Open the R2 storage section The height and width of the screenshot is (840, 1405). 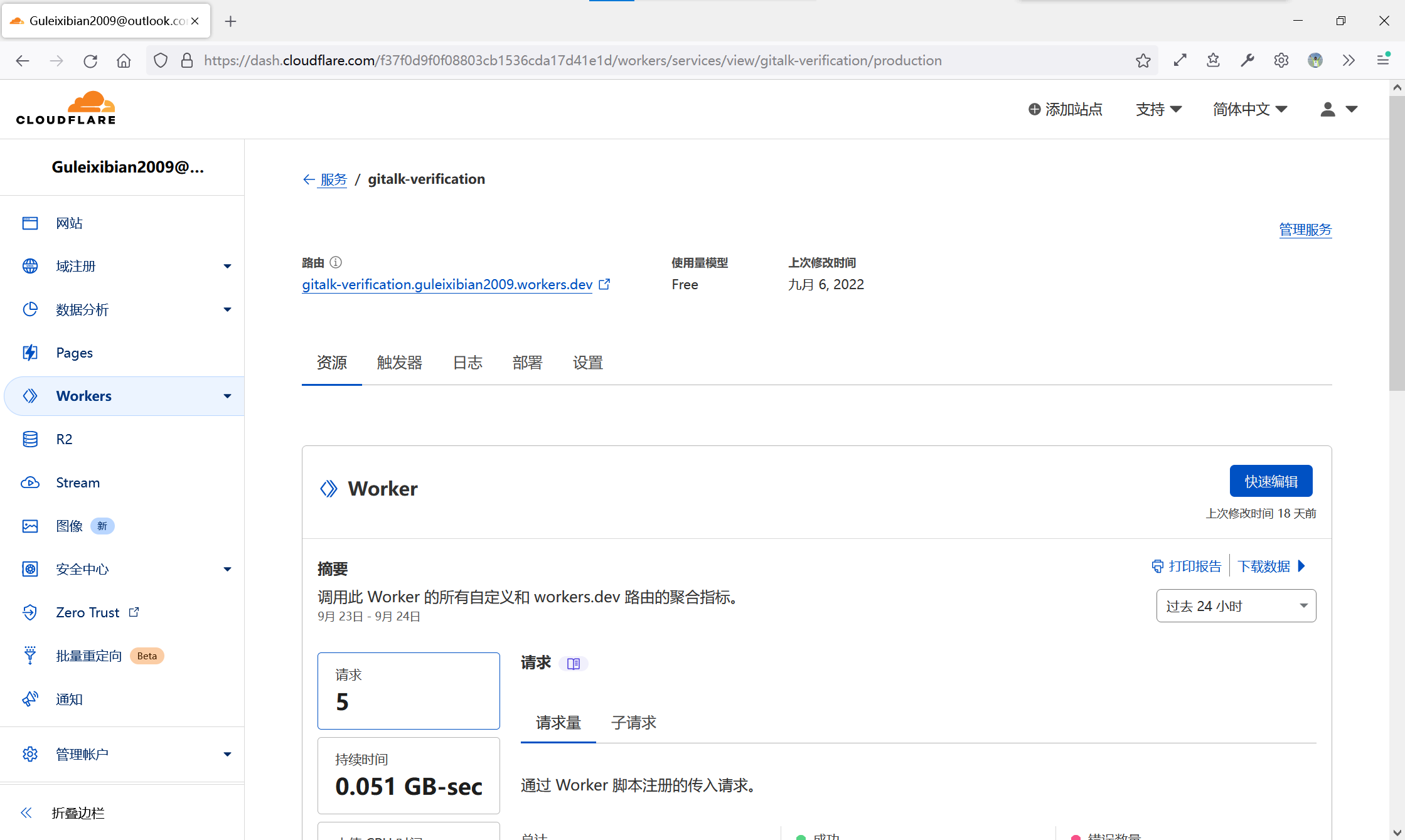[64, 439]
